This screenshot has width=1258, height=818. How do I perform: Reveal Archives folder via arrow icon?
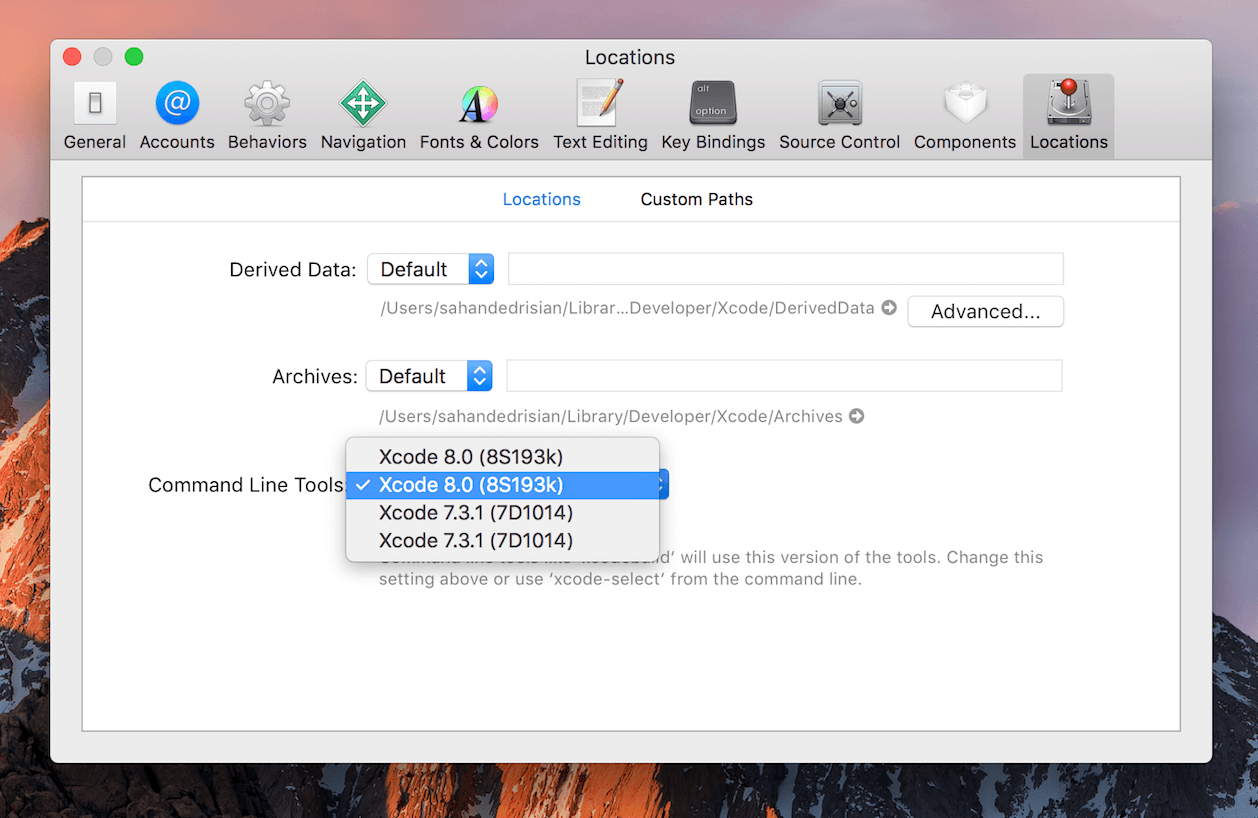[x=857, y=416]
